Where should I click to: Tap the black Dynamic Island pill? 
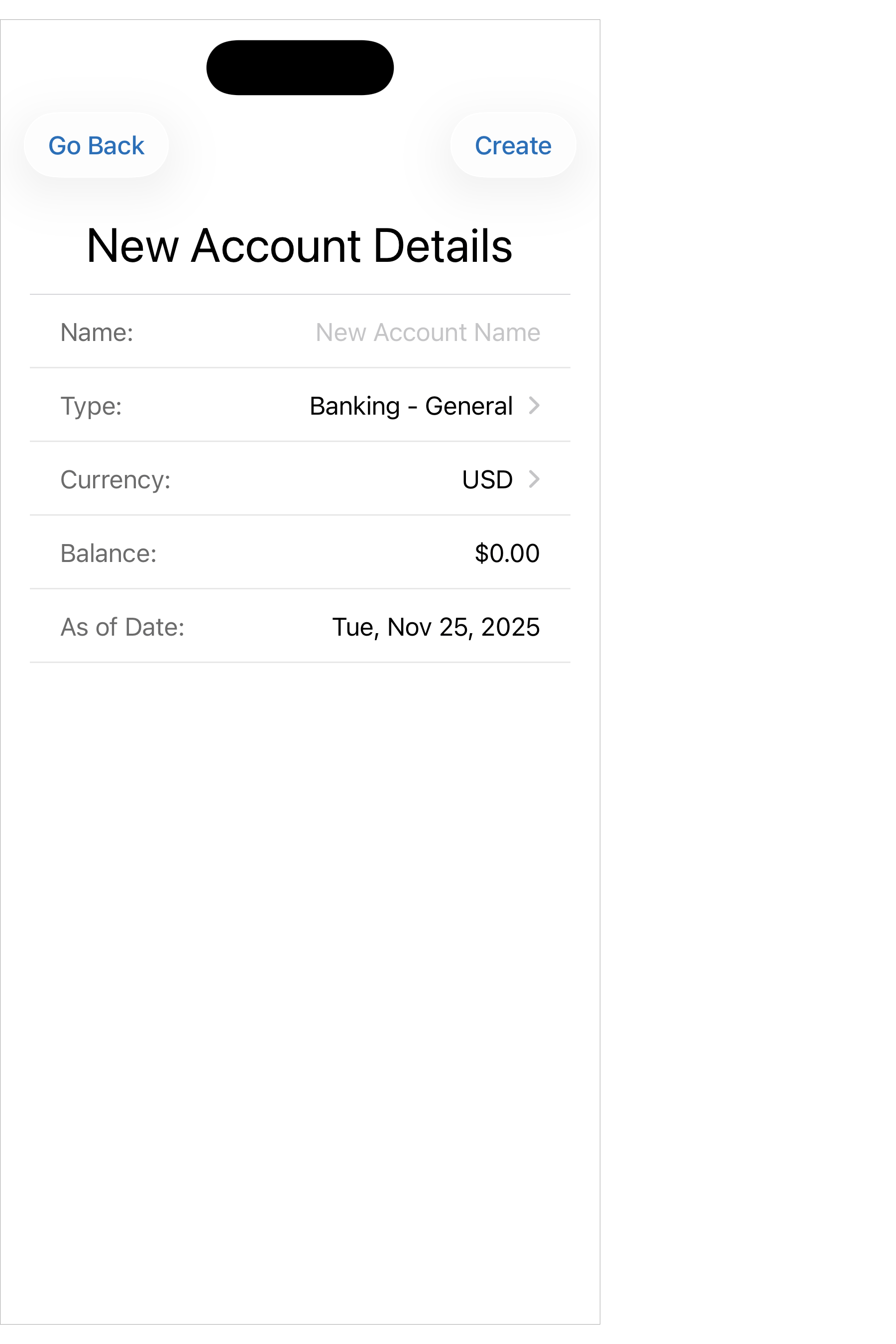point(300,67)
